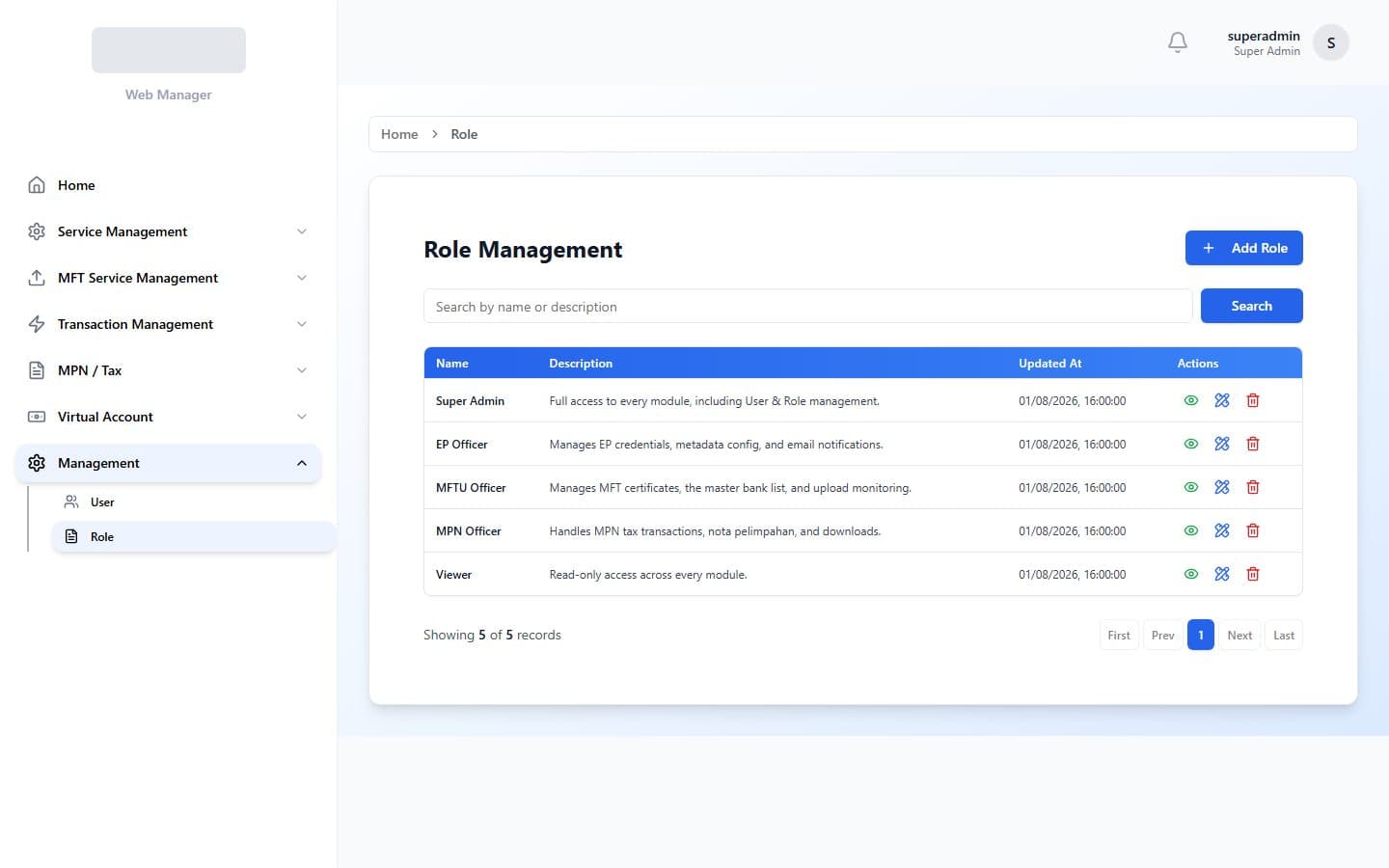Go to Next page
Viewport: 1389px width, 868px height.
click(1239, 635)
